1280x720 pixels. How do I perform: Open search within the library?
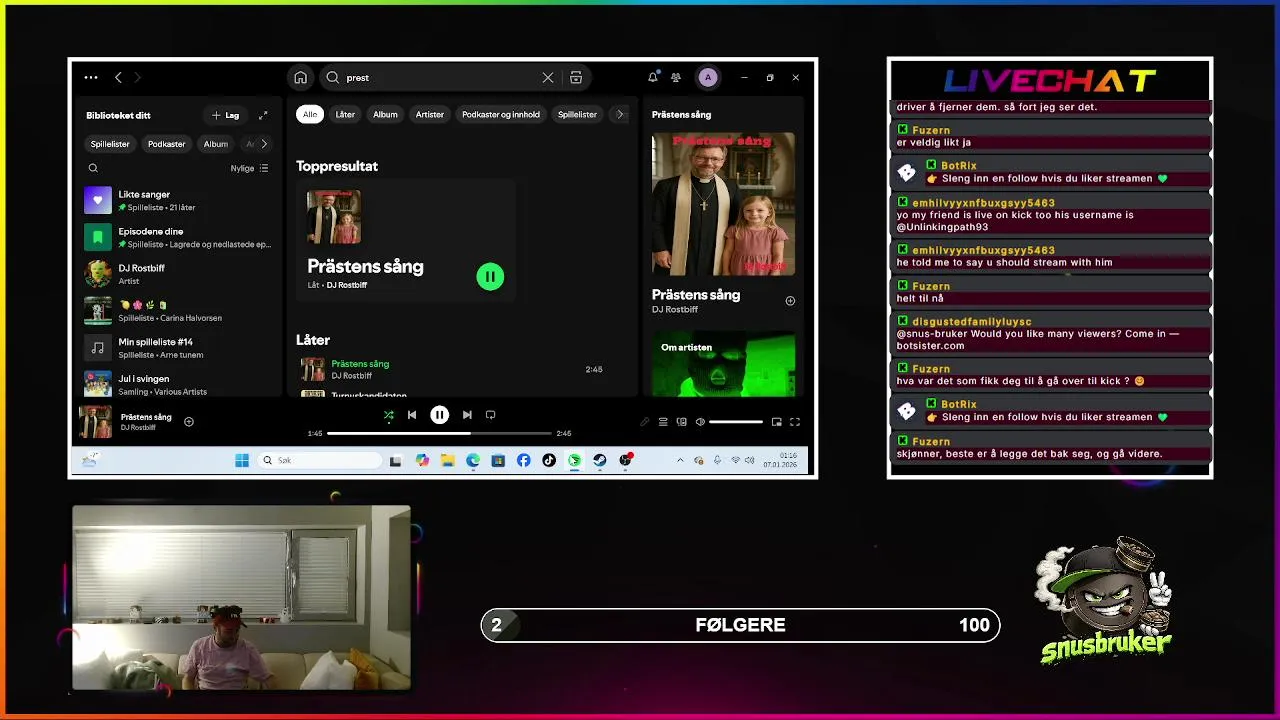click(93, 168)
